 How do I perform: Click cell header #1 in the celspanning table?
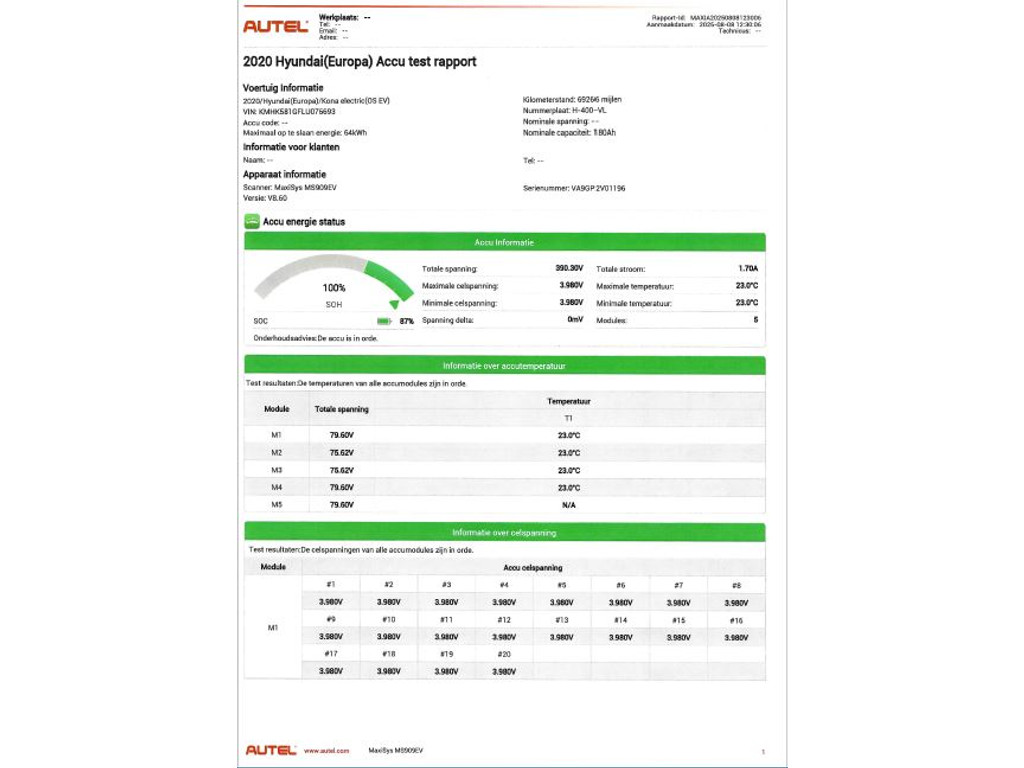(330, 584)
